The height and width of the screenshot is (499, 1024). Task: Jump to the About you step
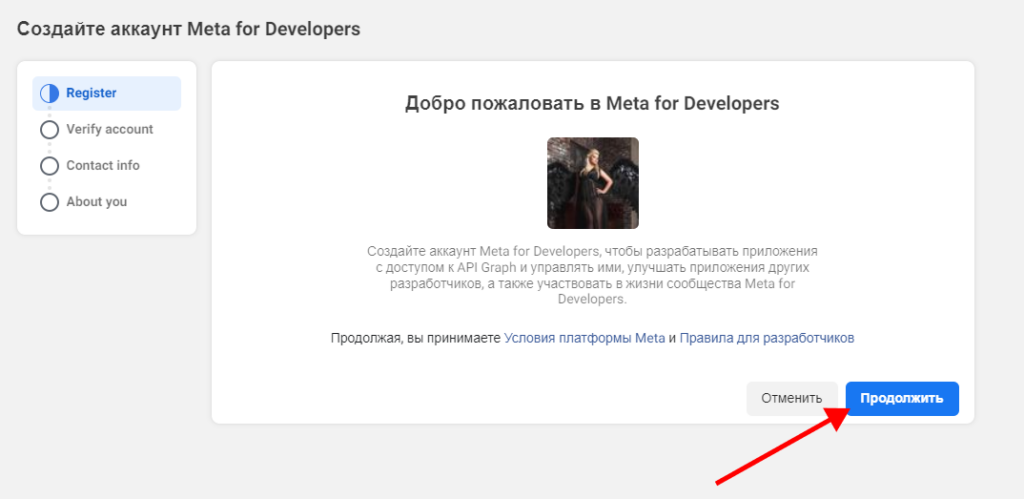(x=96, y=201)
